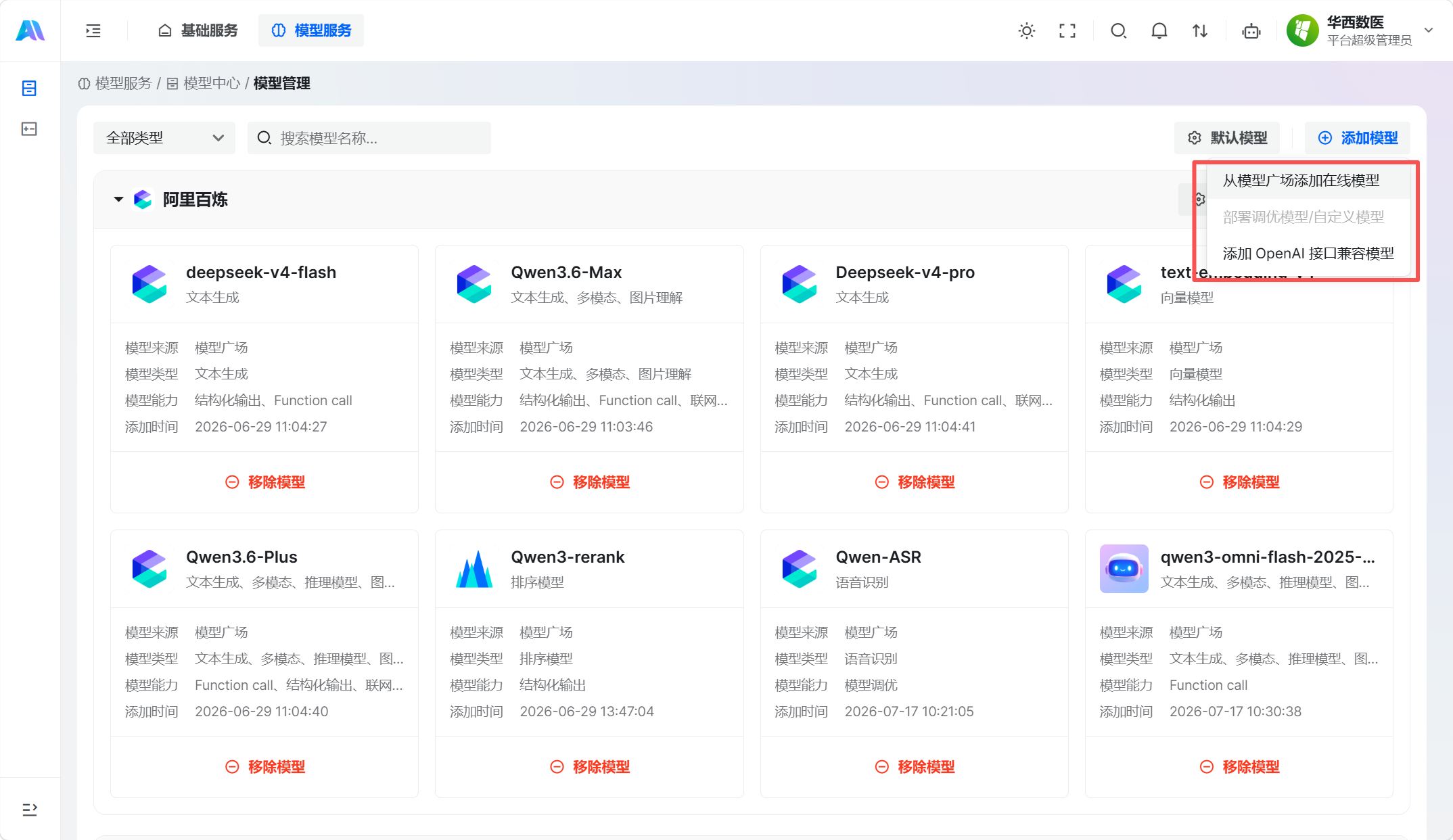Image resolution: width=1453 pixels, height=840 pixels.
Task: Collapse the sidebar menu toggle icon
Action: (93, 30)
